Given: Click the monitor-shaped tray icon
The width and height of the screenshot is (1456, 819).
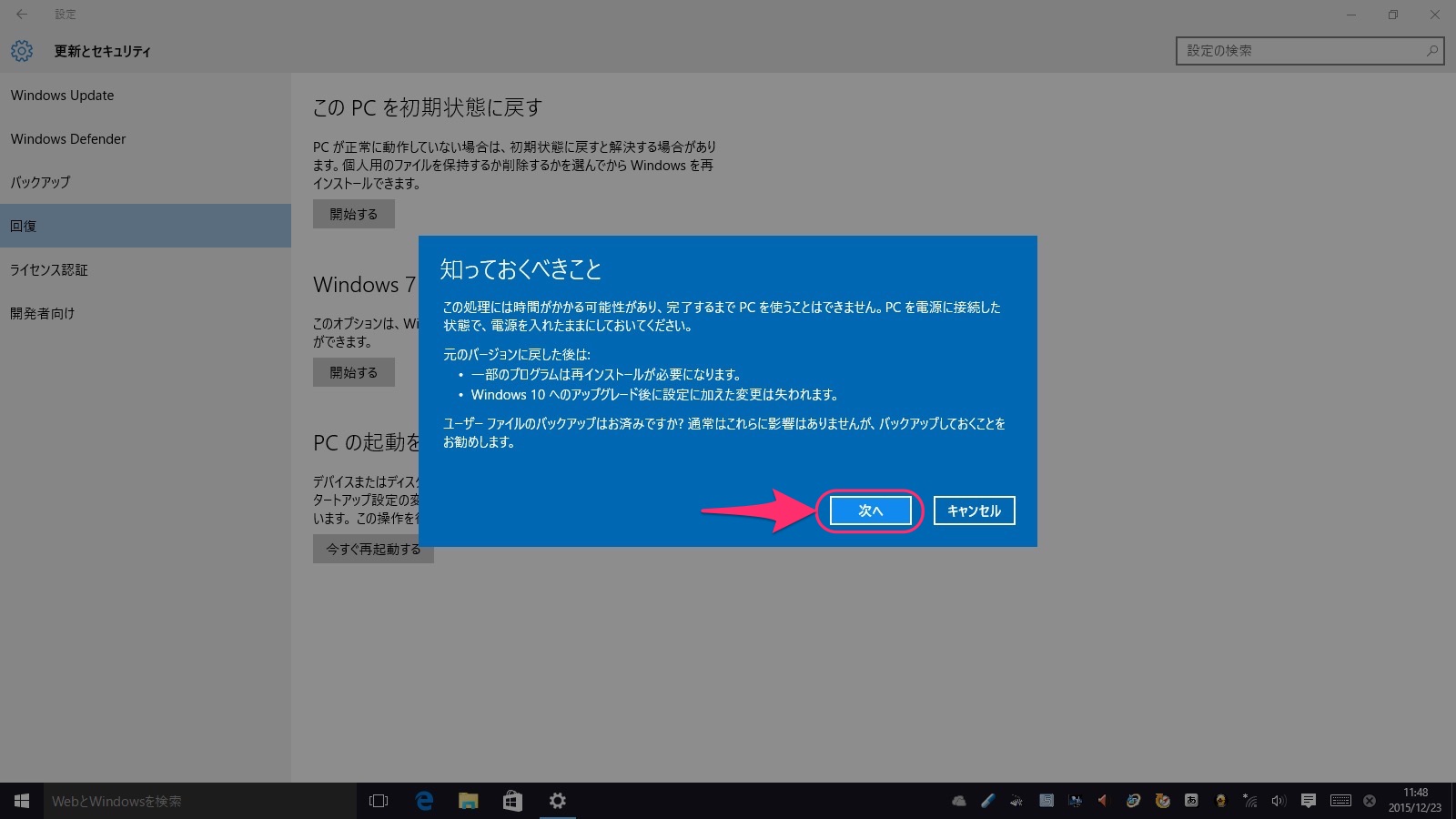Looking at the screenshot, I should [1075, 801].
